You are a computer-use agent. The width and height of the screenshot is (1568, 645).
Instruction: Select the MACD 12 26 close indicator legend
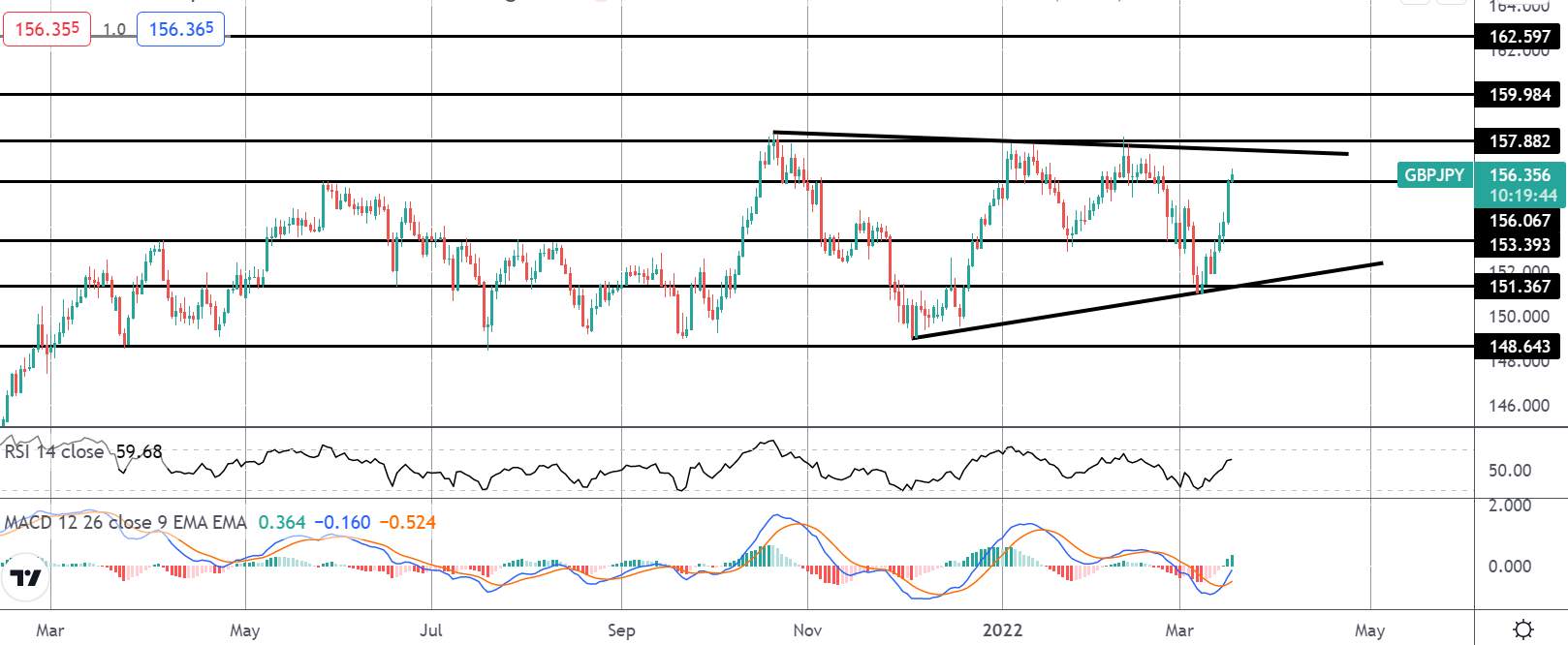pos(125,523)
